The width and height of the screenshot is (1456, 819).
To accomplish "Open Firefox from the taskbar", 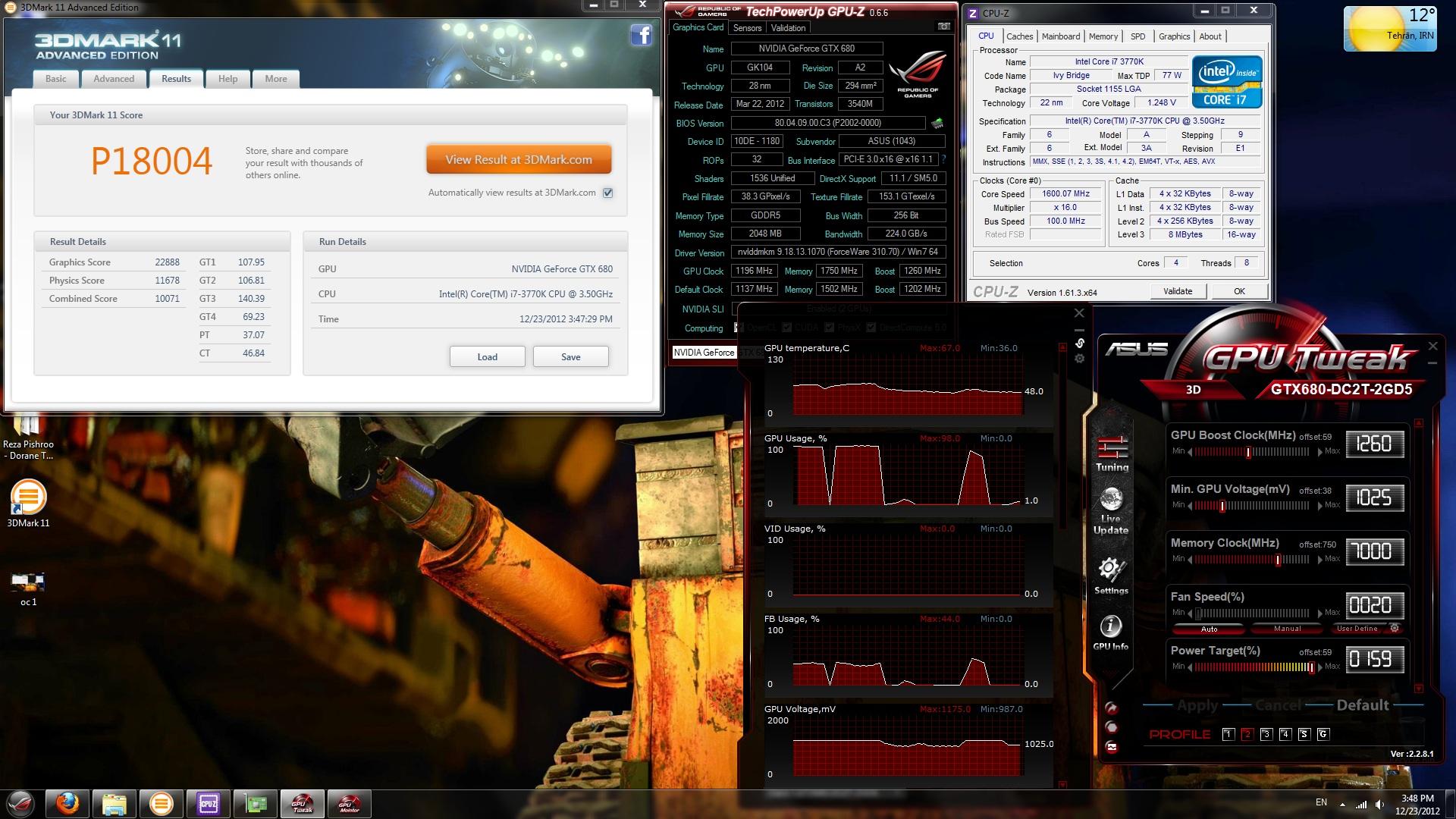I will (67, 803).
